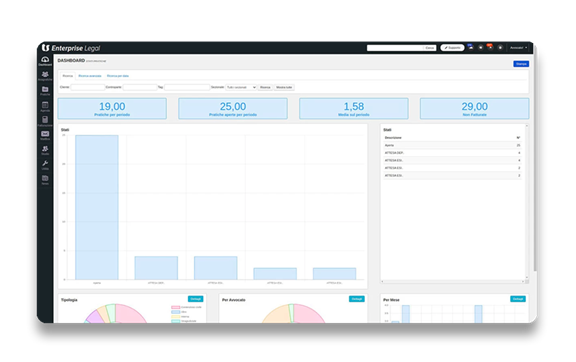Click the blue Stampa button
The height and width of the screenshot is (362, 576).
click(521, 64)
